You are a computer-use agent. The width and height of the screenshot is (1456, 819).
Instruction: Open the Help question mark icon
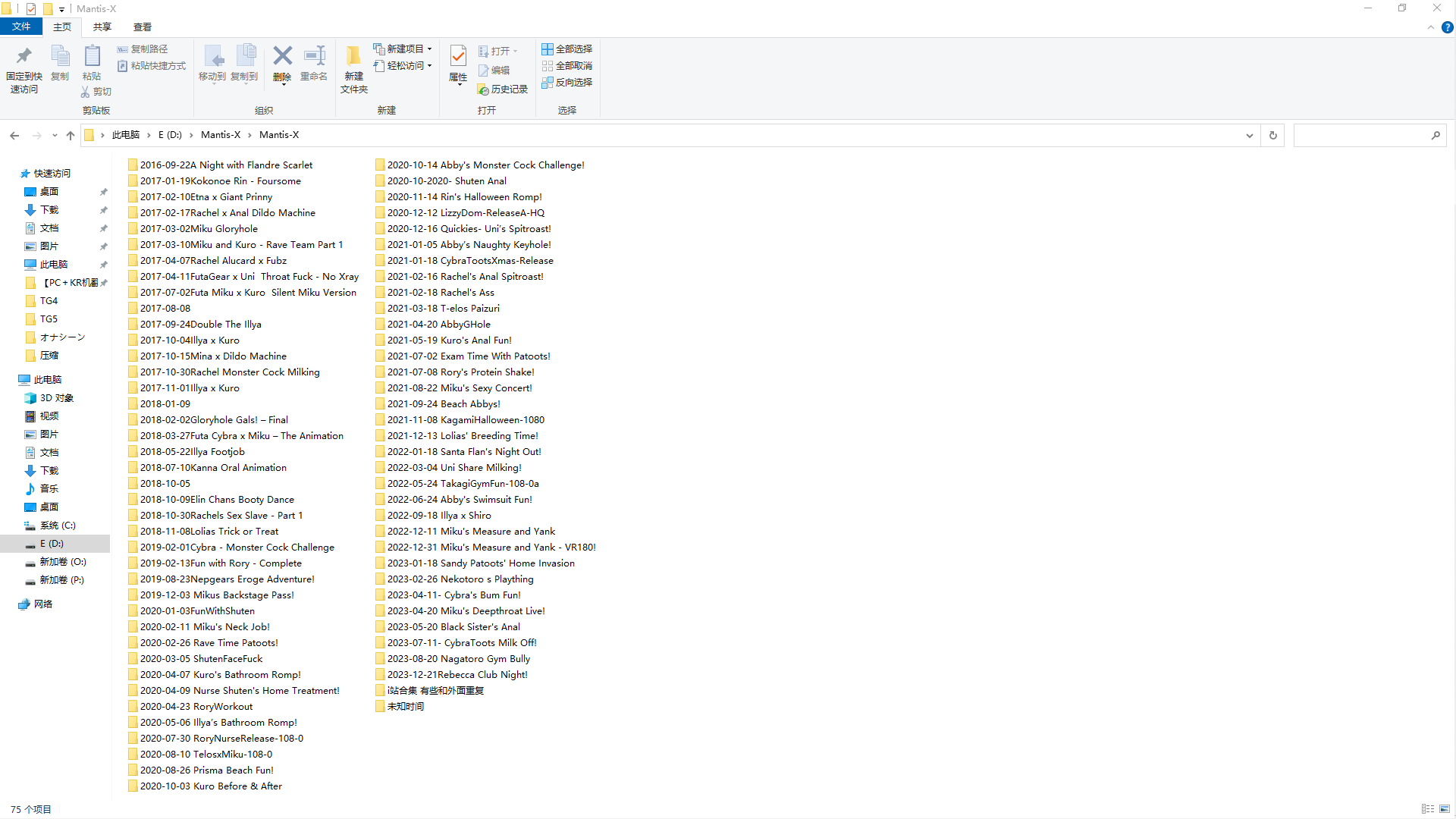point(1447,27)
